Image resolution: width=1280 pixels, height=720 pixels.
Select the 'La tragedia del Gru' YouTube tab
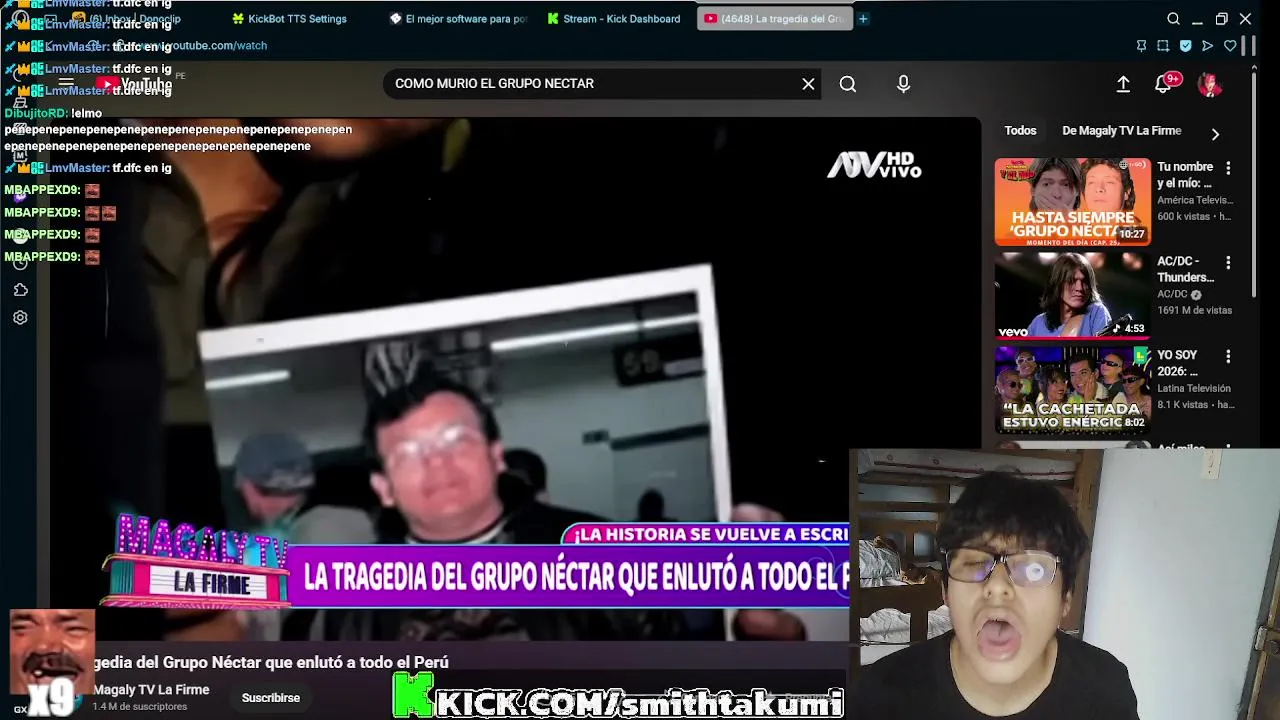[x=775, y=19]
